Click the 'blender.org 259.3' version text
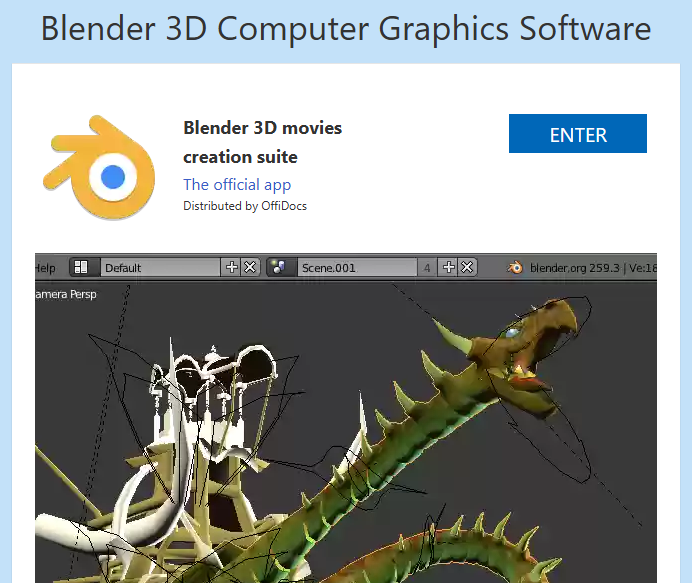This screenshot has height=583, width=692. click(575, 268)
